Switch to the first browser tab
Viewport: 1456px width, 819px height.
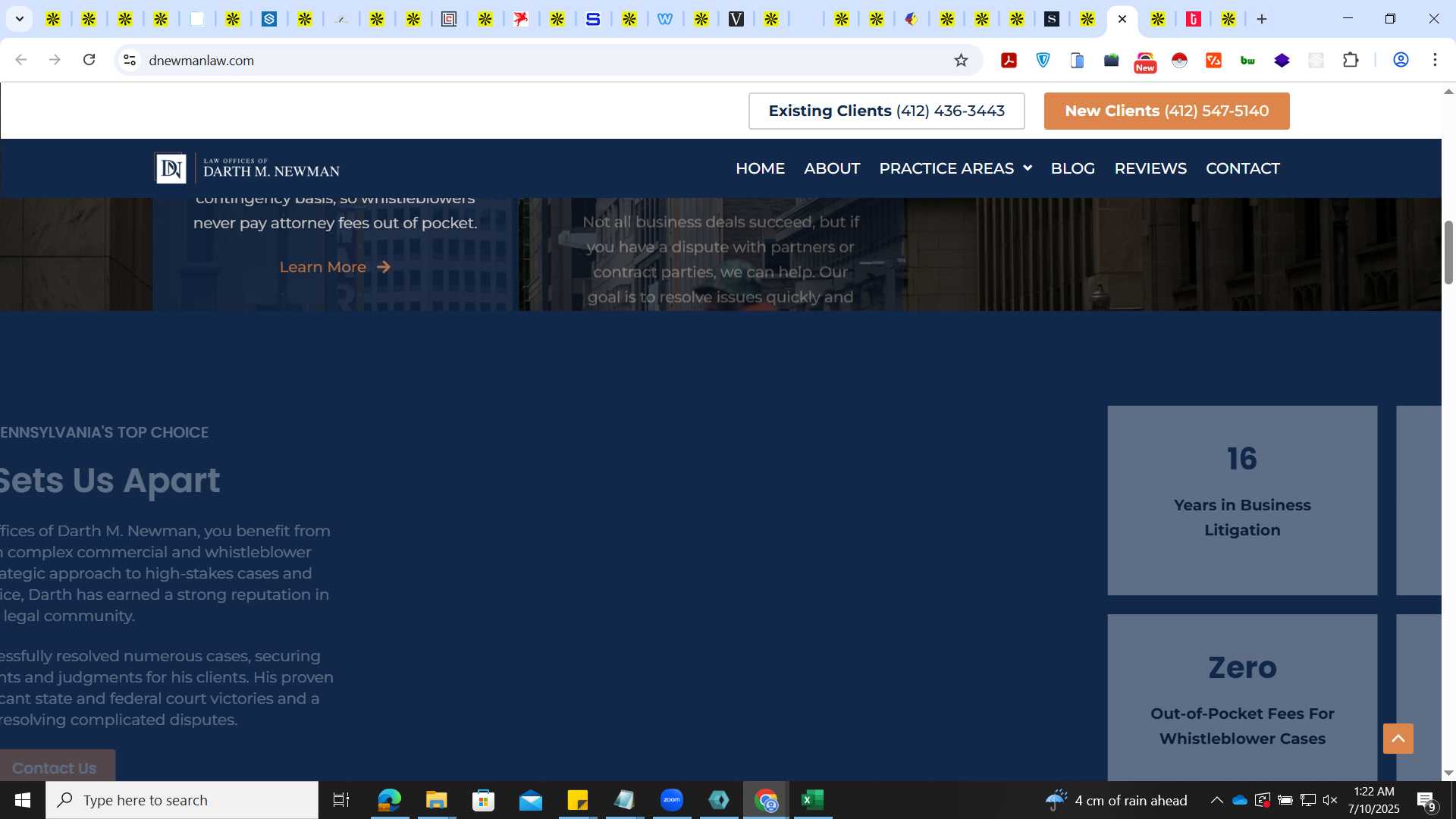click(53, 19)
